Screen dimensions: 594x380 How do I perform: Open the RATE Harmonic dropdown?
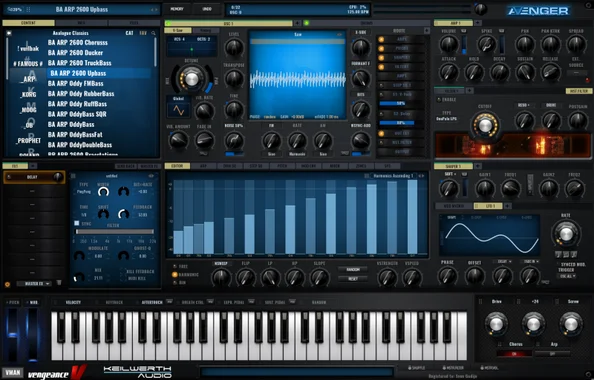point(297,154)
